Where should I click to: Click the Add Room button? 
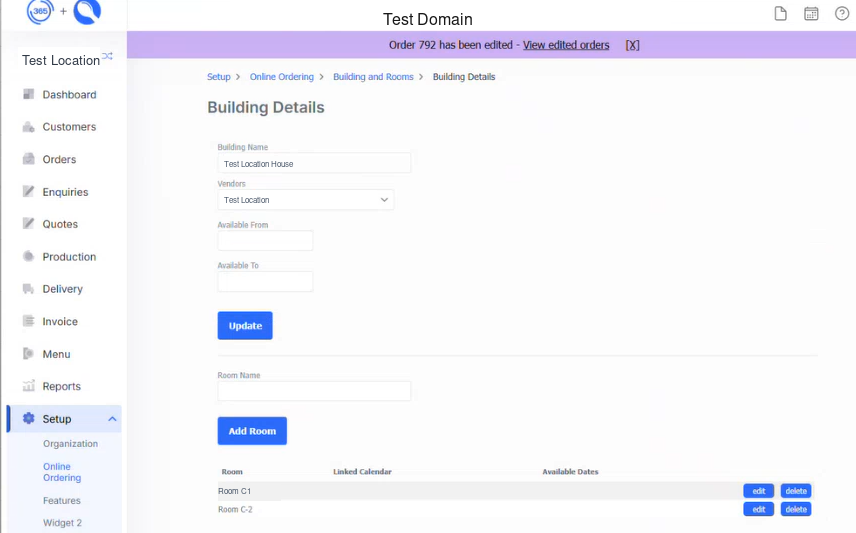(x=252, y=431)
